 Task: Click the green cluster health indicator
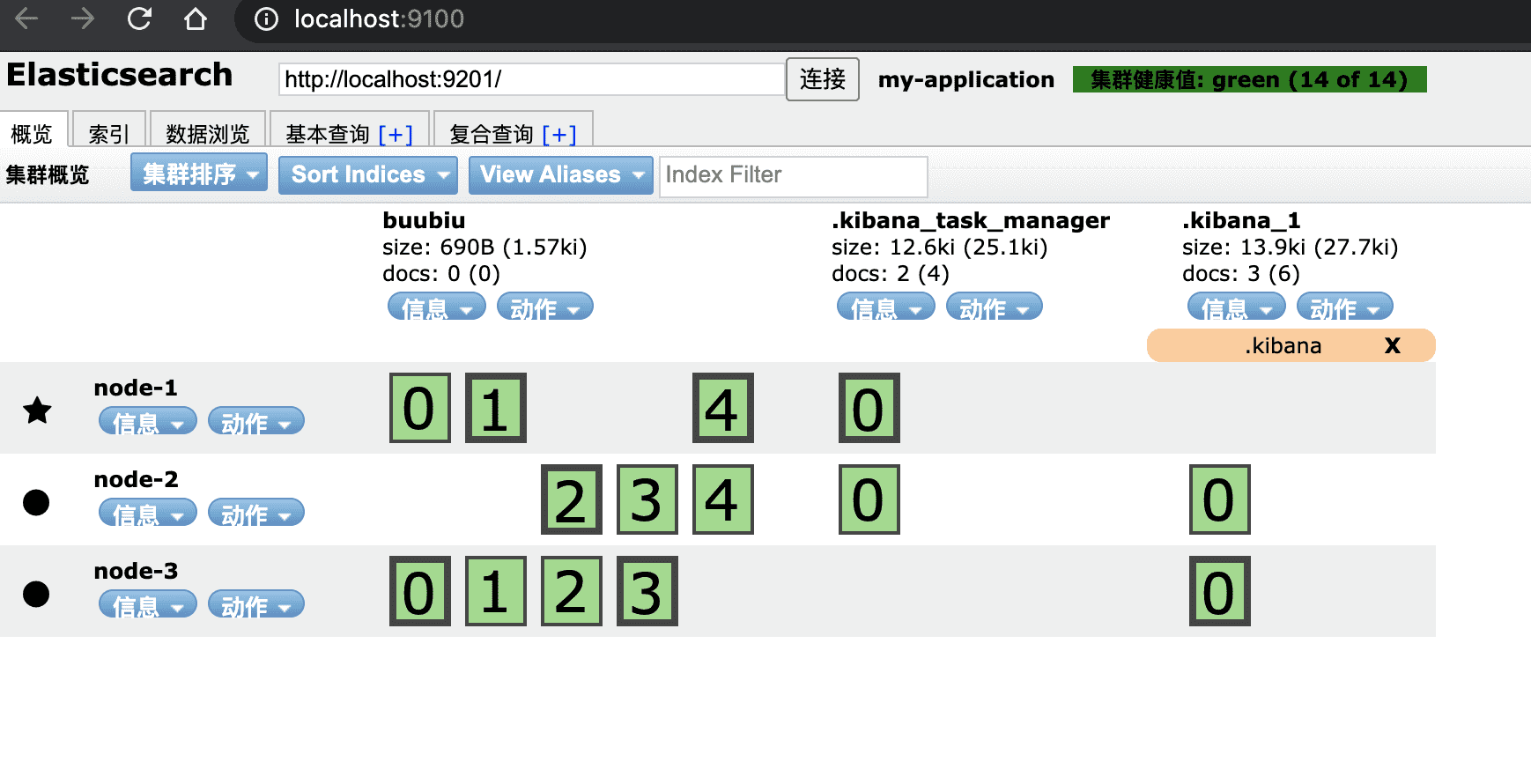(x=1249, y=79)
